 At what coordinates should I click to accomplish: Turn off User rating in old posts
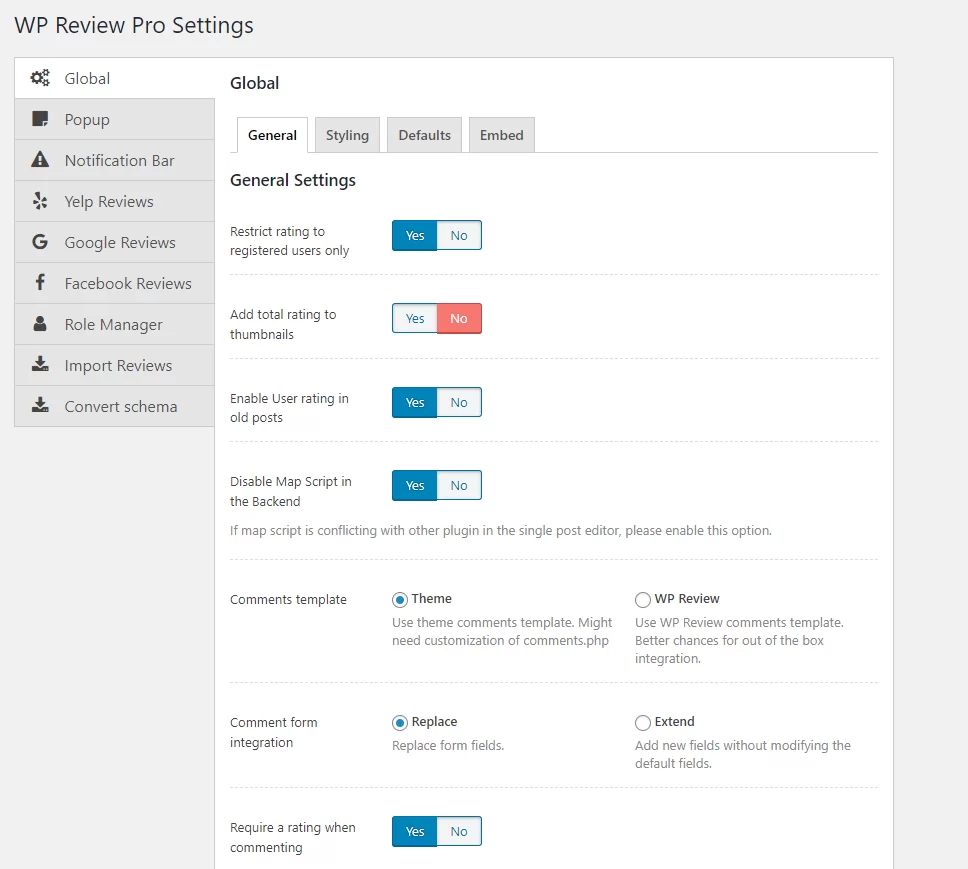[x=459, y=402]
